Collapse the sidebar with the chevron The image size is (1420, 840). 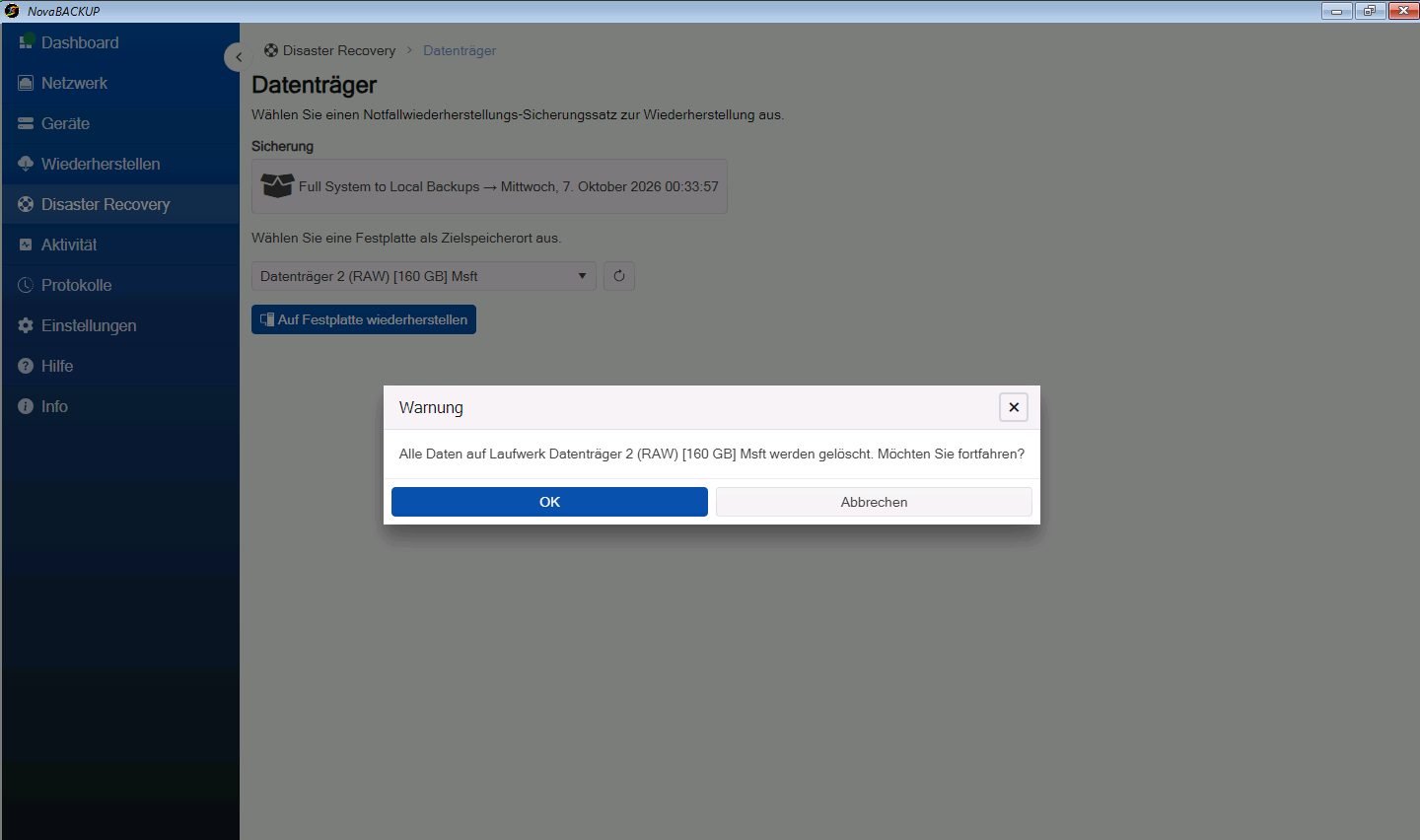238,57
